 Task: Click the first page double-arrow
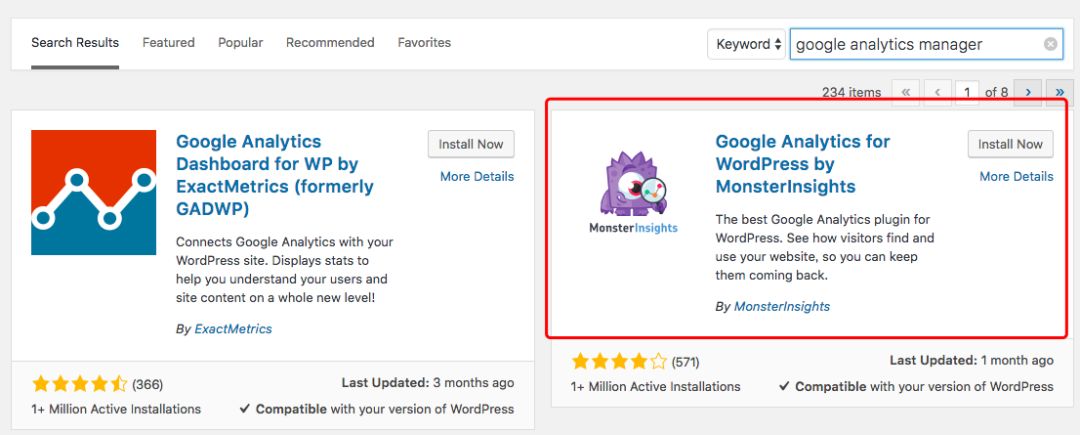[x=906, y=92]
